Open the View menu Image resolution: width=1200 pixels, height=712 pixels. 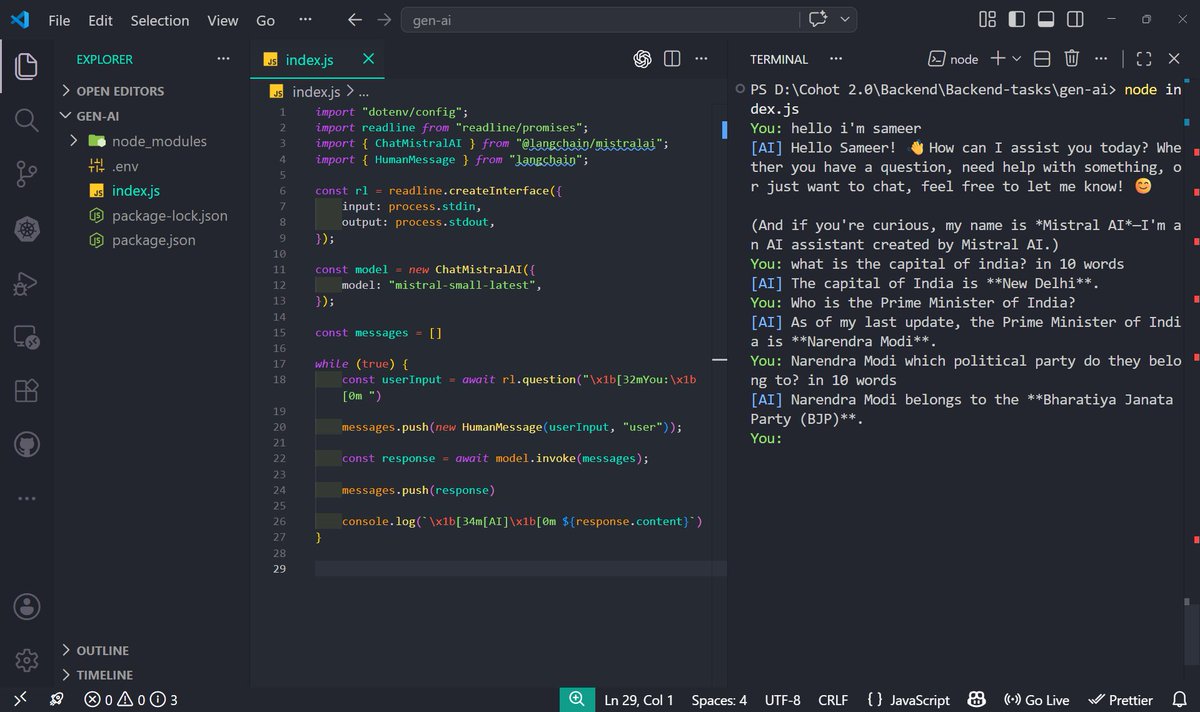tap(222, 20)
